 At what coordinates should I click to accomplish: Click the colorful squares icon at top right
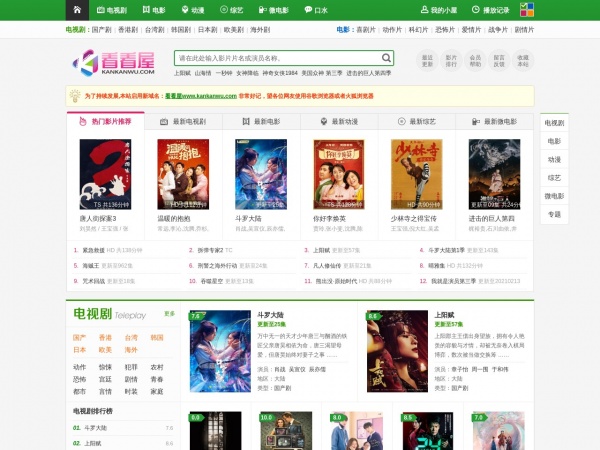coord(527,10)
